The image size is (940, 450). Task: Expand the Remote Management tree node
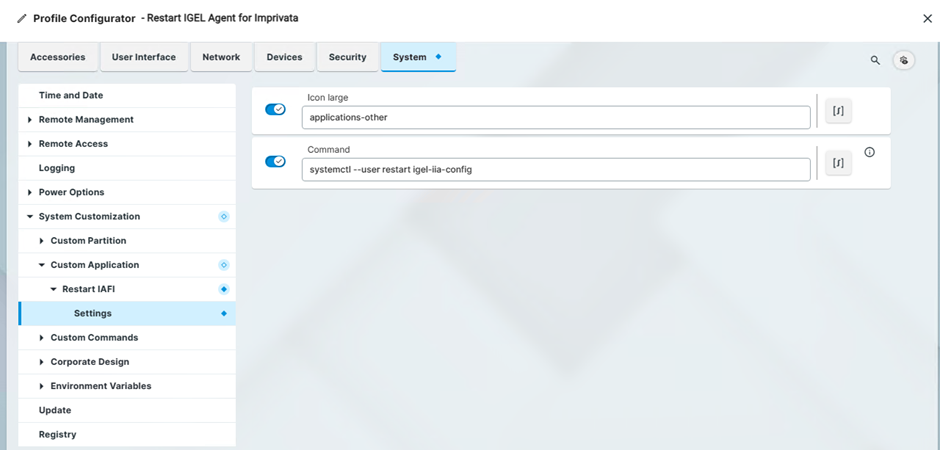[x=30, y=120]
